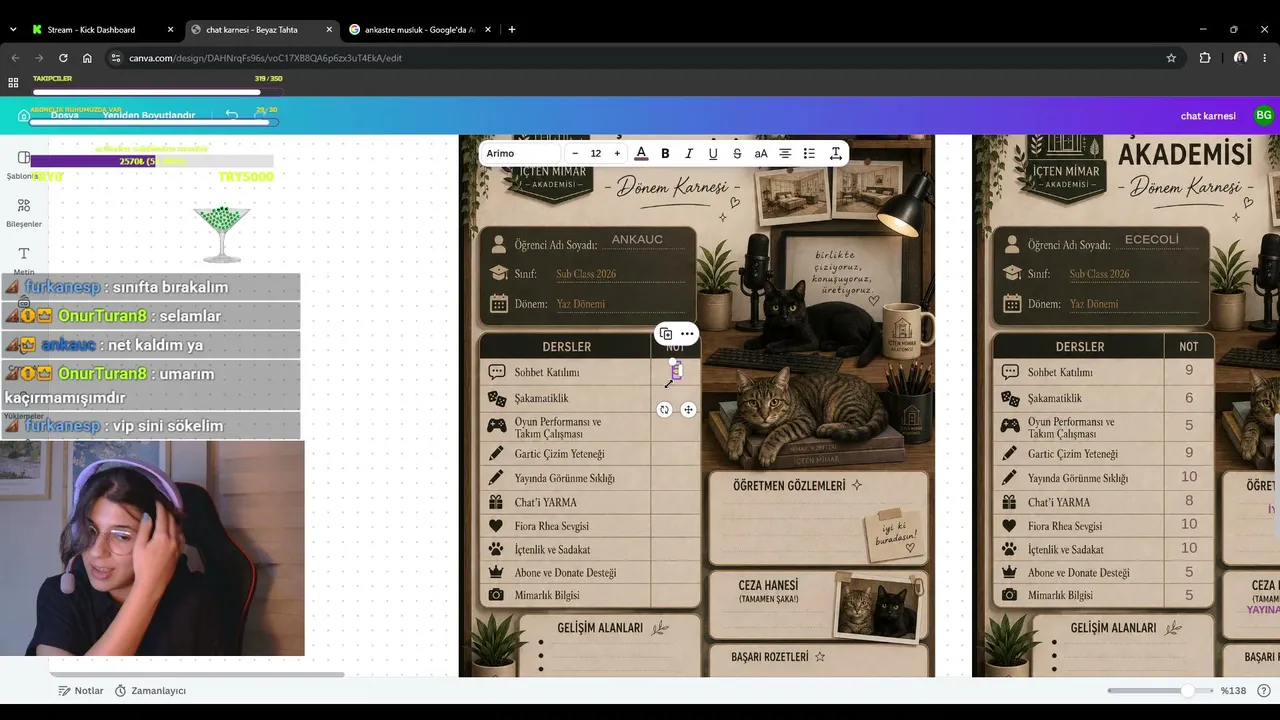Select the ECECOLİ student name text
Image resolution: width=1280 pixels, height=720 pixels.
pyautogui.click(x=1152, y=240)
